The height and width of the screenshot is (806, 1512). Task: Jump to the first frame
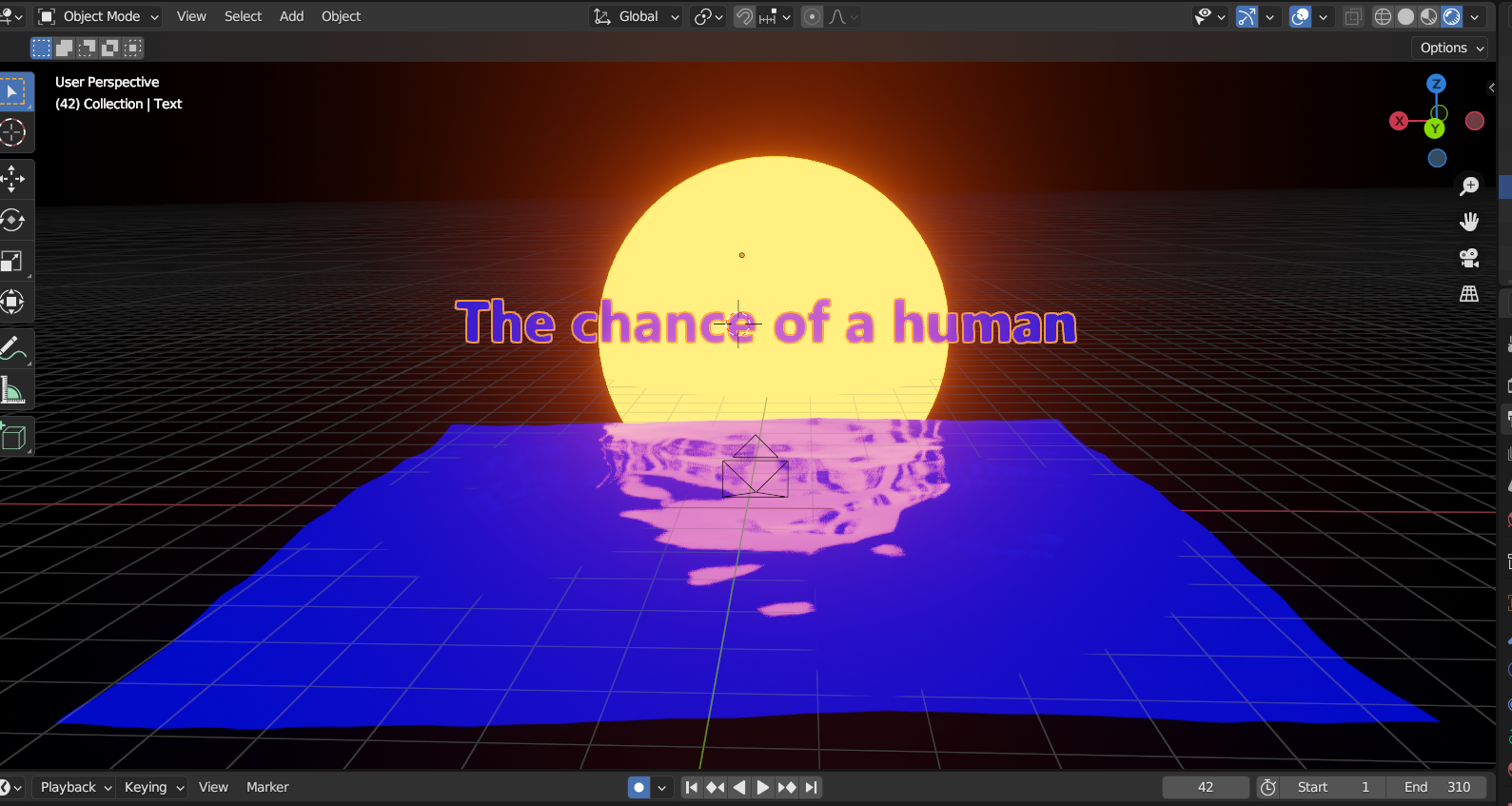692,787
